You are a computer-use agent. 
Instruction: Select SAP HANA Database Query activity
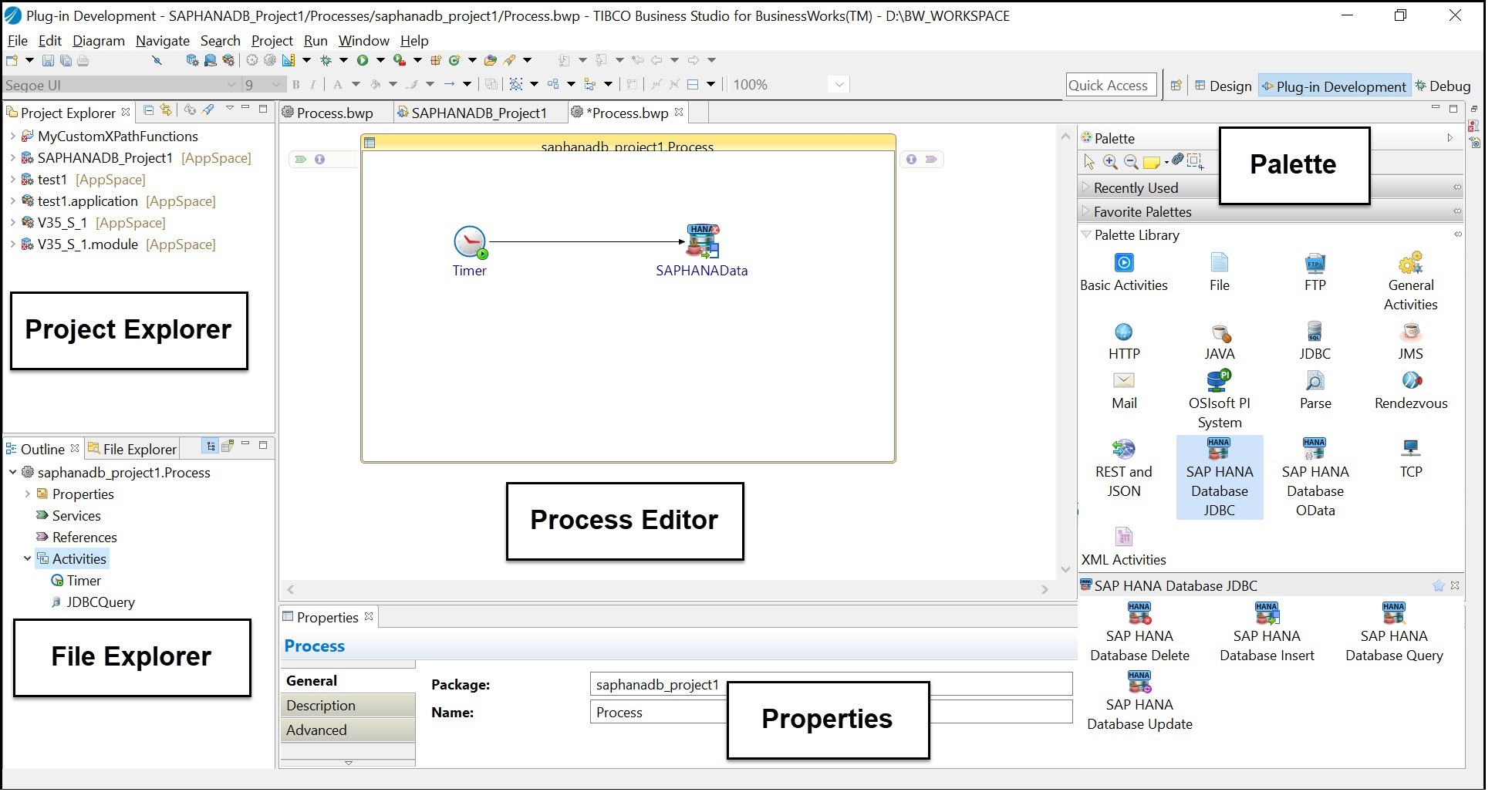tap(1394, 634)
